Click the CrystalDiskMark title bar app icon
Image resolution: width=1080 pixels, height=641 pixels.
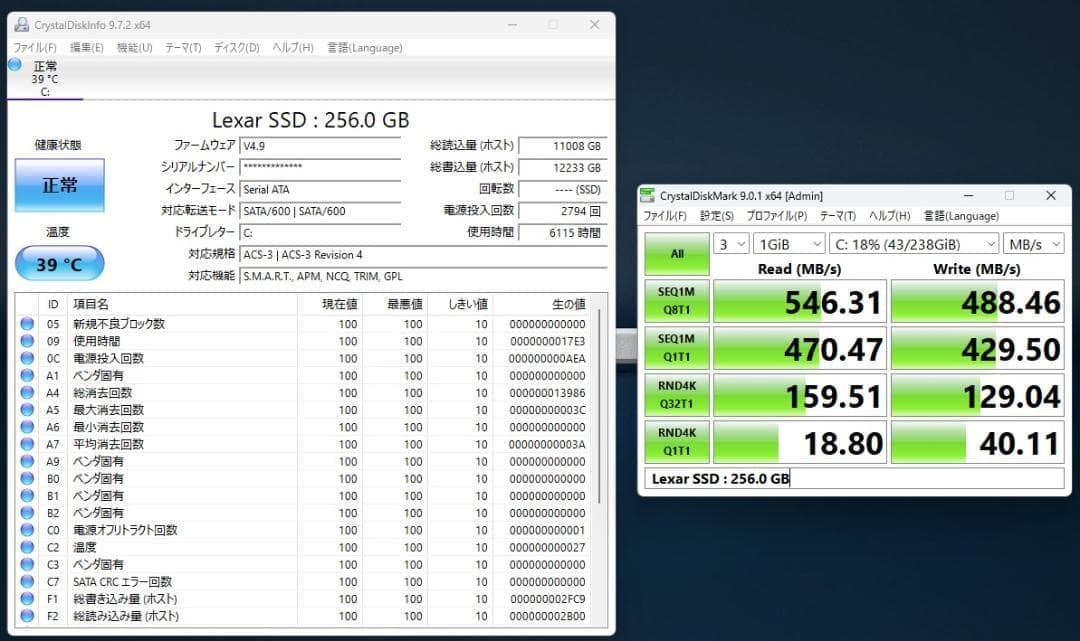point(651,195)
